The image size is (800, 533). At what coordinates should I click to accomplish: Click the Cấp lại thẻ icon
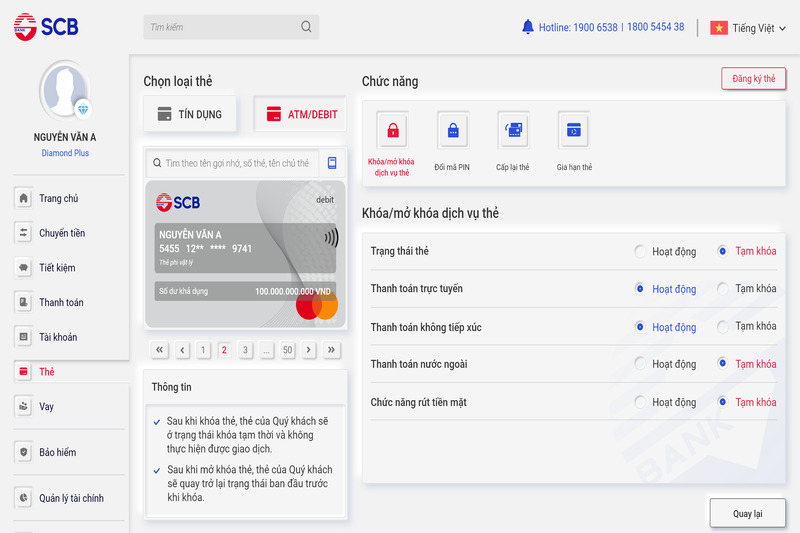click(514, 130)
